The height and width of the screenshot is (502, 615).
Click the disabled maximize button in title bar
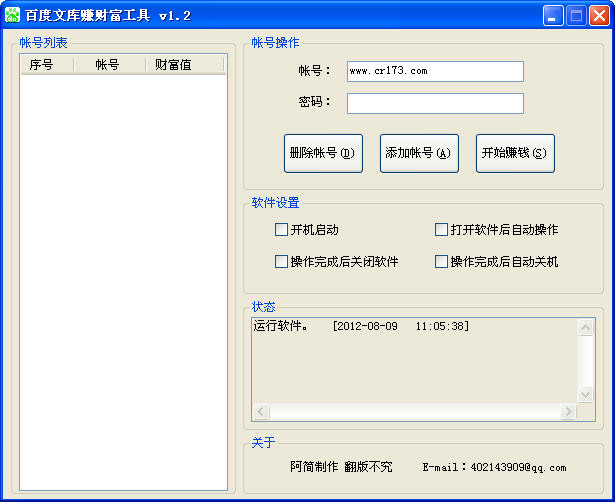tap(576, 16)
